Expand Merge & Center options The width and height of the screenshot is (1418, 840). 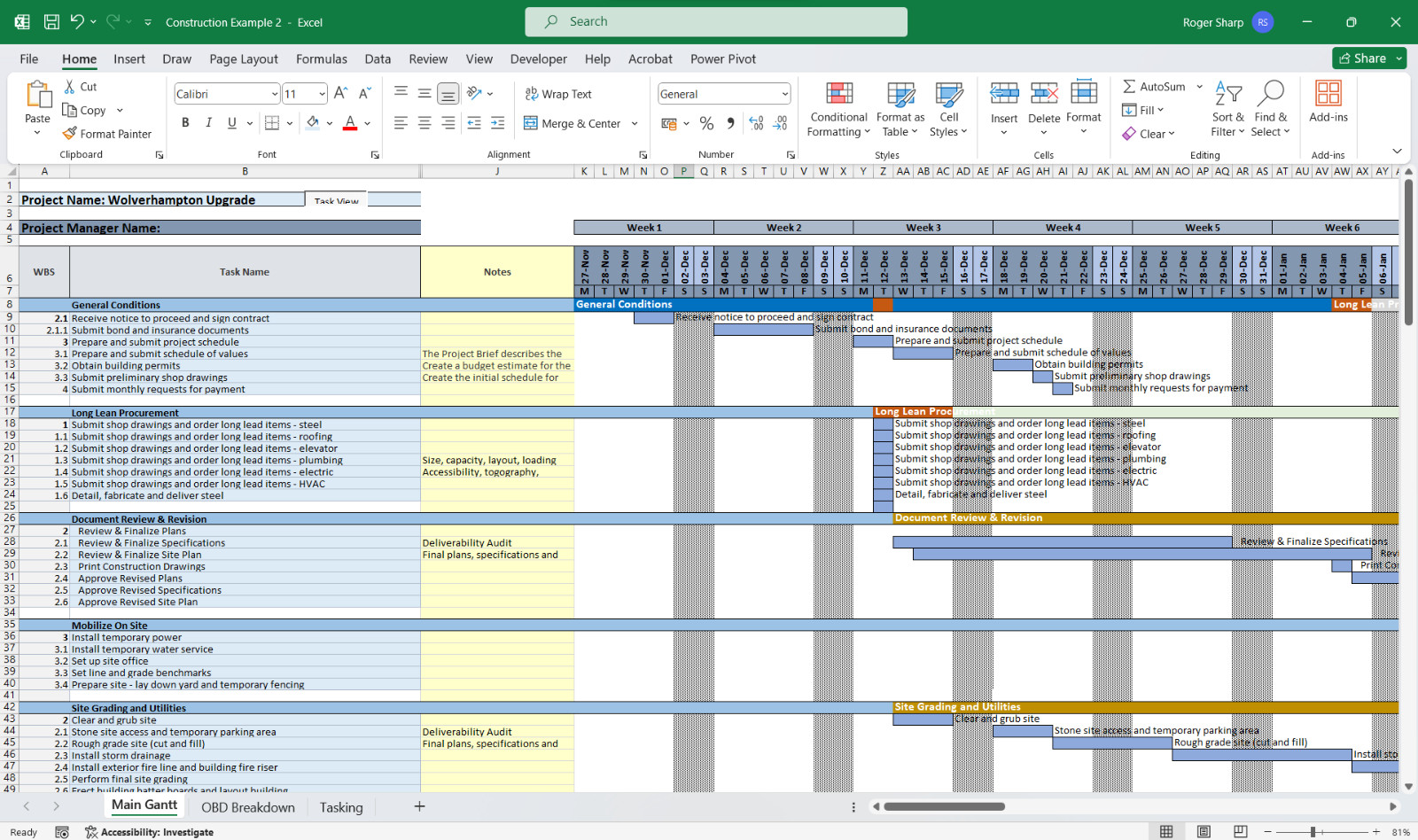tap(635, 123)
